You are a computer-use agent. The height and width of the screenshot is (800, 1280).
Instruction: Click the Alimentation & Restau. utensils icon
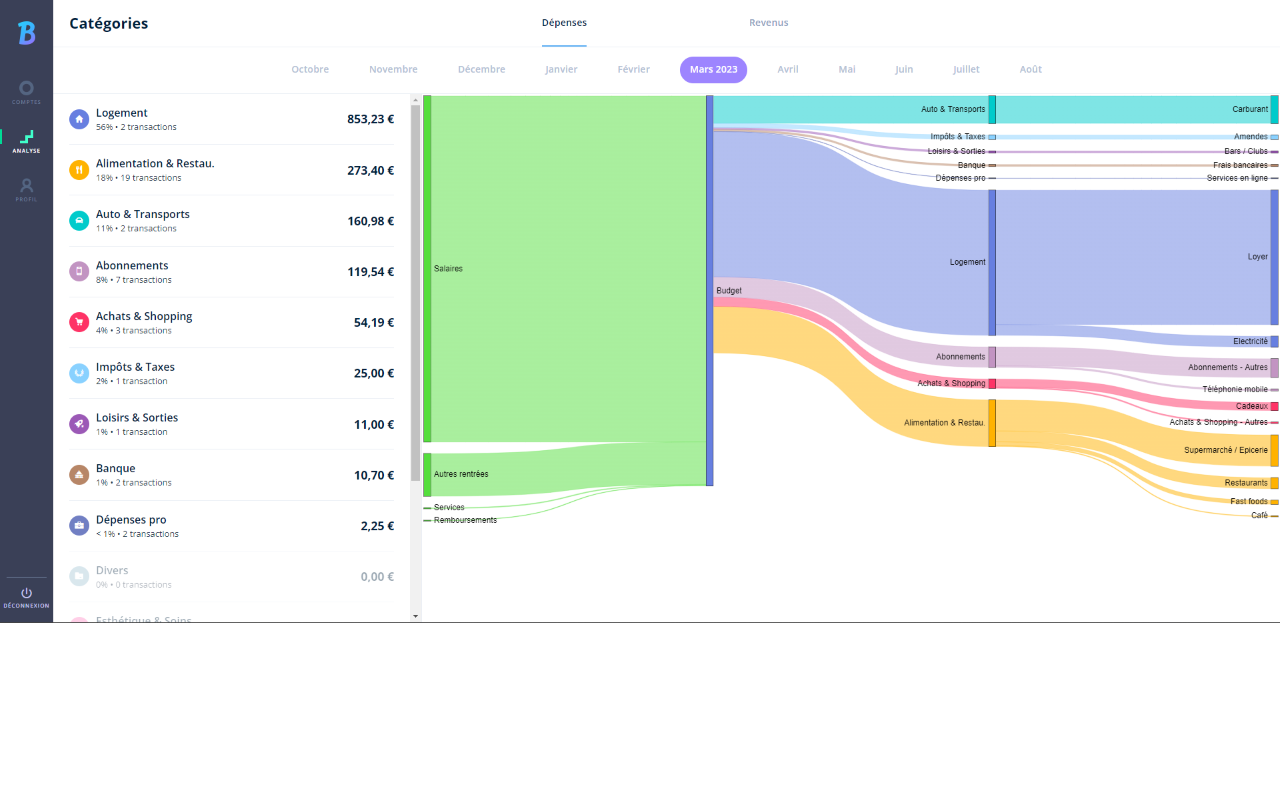click(x=79, y=170)
